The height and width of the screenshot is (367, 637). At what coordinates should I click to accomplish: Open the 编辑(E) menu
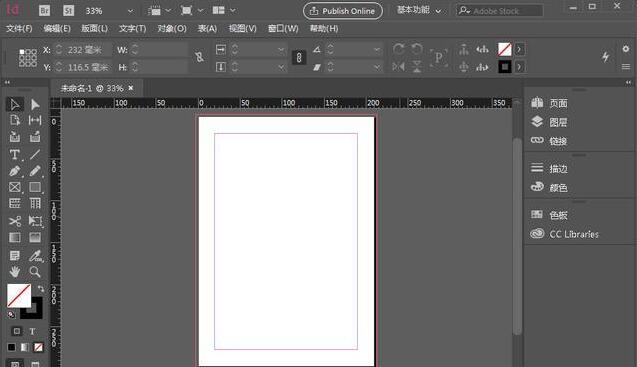coord(57,28)
